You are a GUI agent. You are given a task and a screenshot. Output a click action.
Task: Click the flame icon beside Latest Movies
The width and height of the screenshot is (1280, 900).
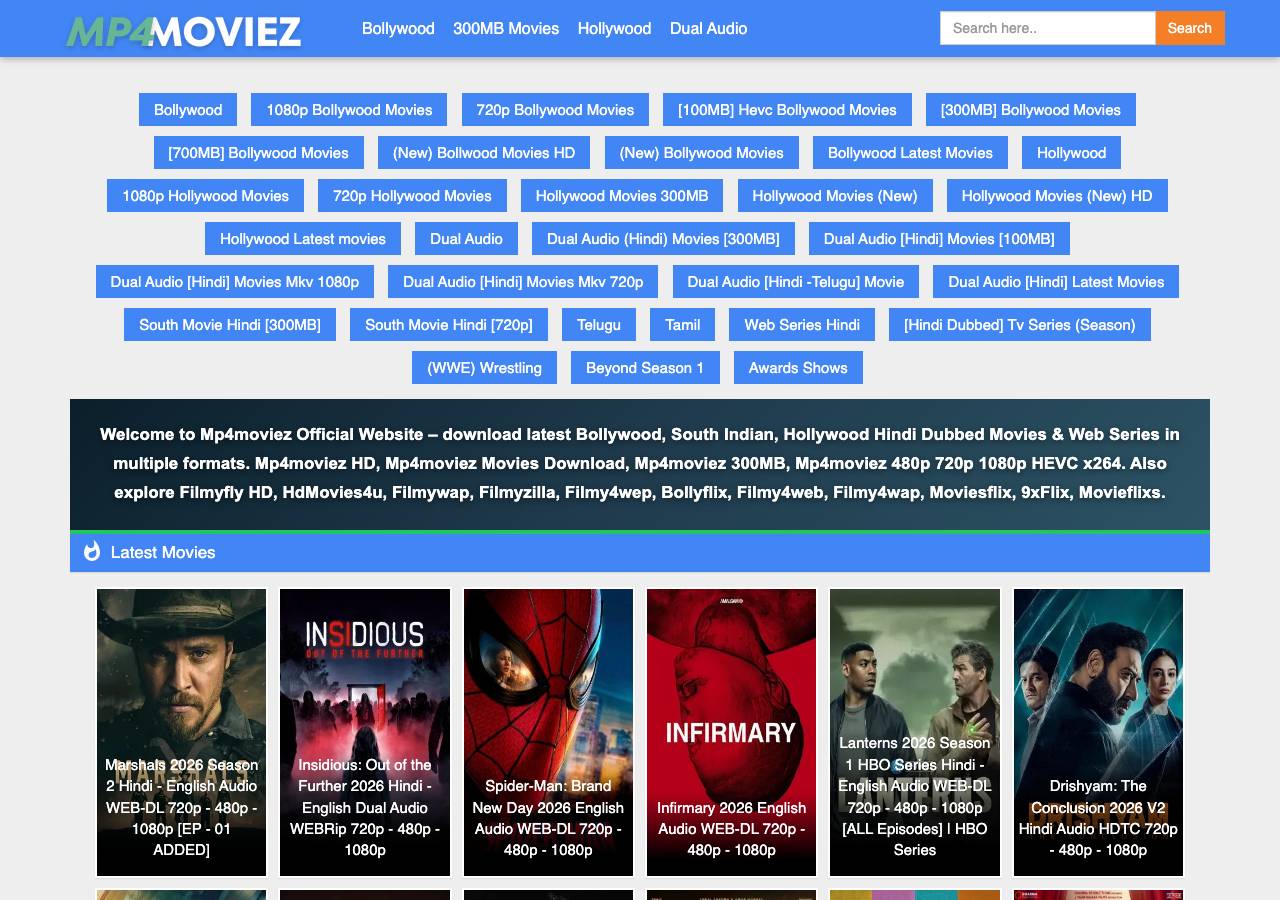[x=92, y=551]
